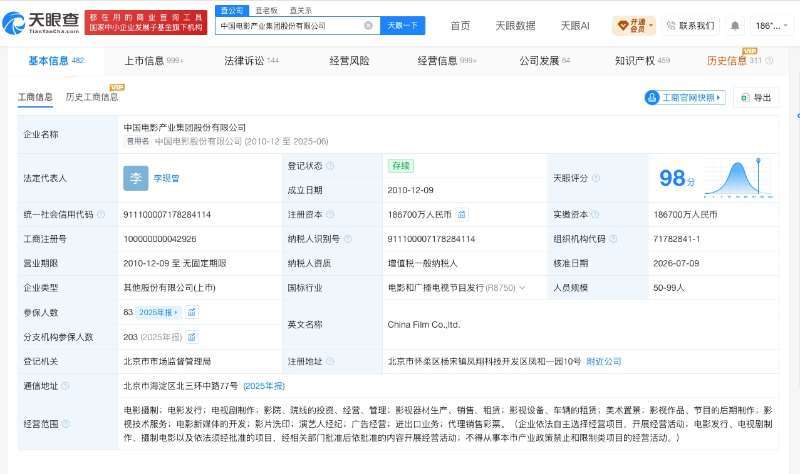Click the info icon beside 登记状态
This screenshot has height=474, width=800.
330,166
